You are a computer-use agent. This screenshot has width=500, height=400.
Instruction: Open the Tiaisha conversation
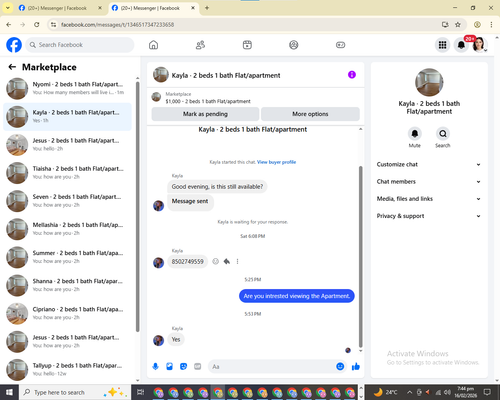coord(67,173)
